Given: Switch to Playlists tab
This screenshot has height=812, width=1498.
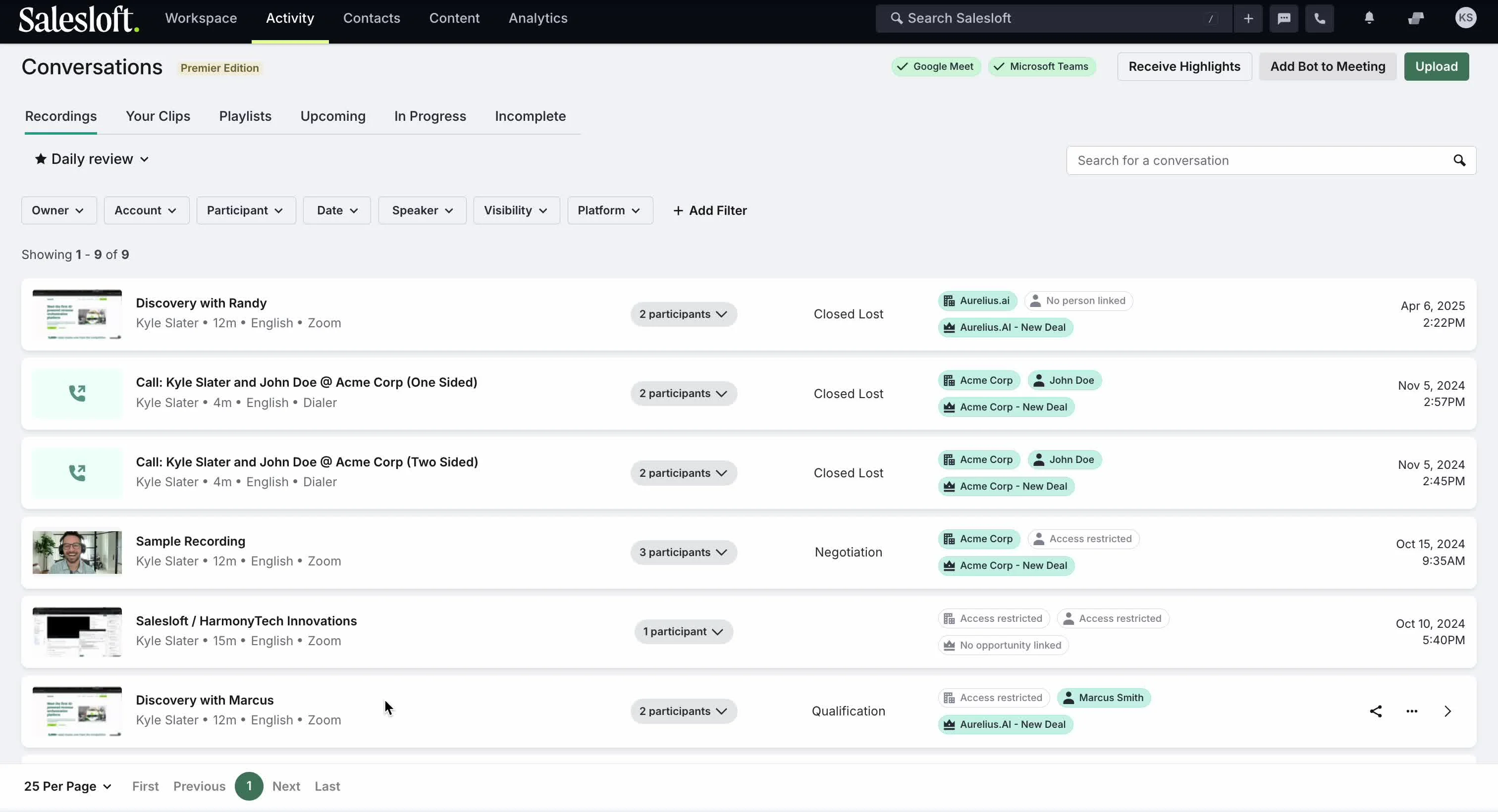Looking at the screenshot, I should pyautogui.click(x=245, y=116).
